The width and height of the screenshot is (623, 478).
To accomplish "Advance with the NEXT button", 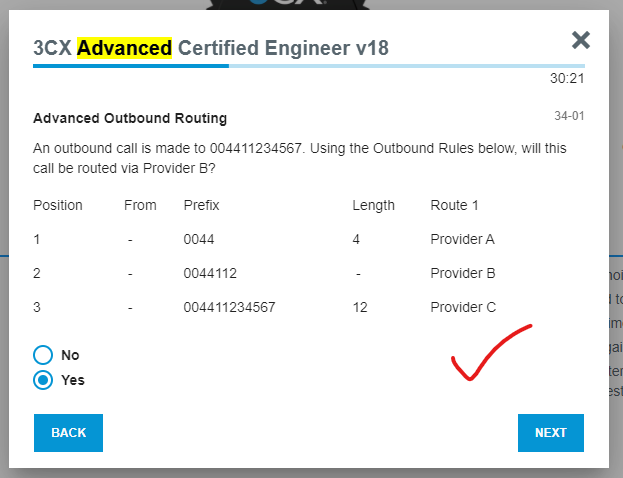I will tap(551, 433).
